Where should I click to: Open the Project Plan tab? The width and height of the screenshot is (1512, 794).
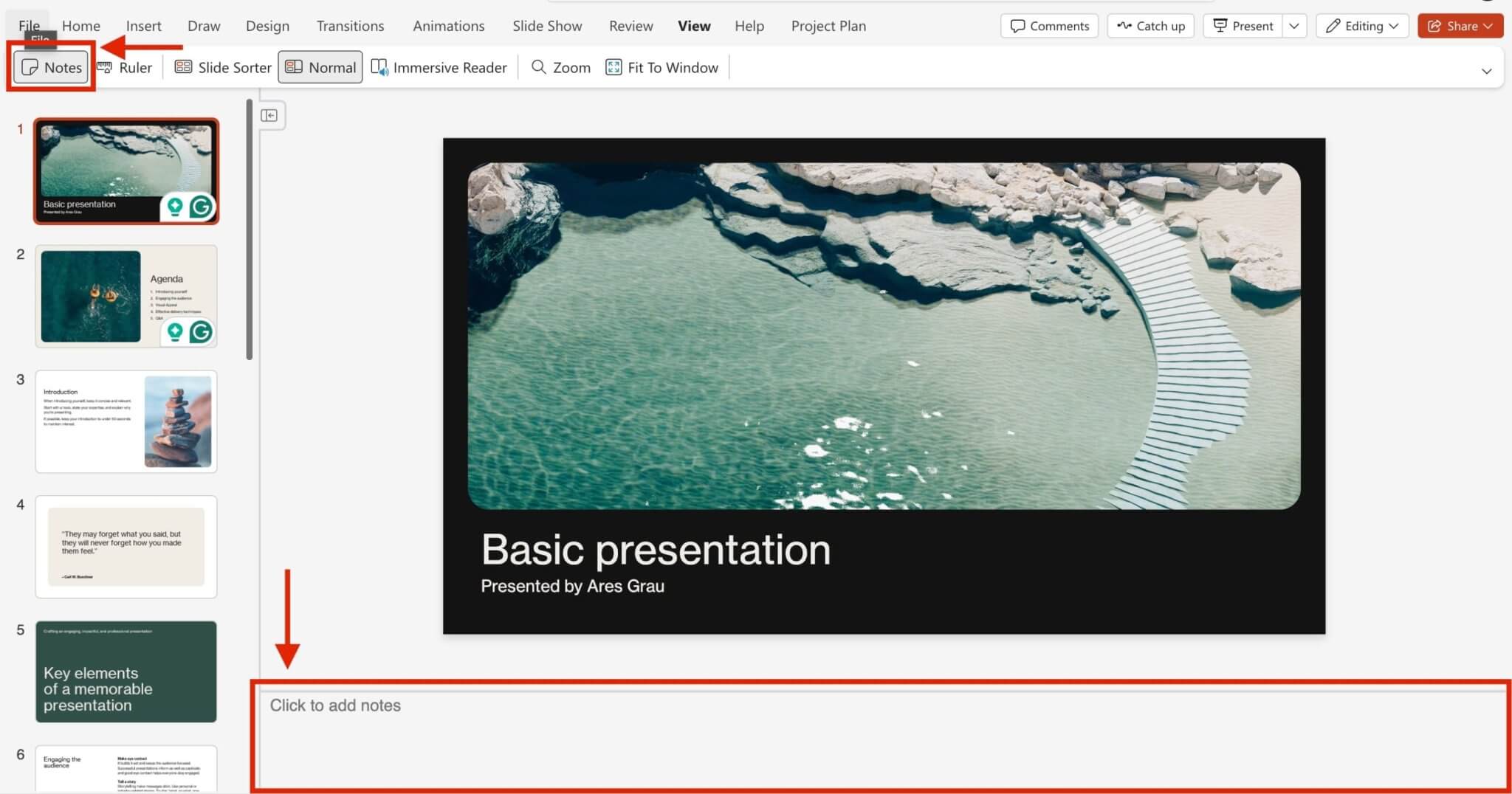click(828, 25)
